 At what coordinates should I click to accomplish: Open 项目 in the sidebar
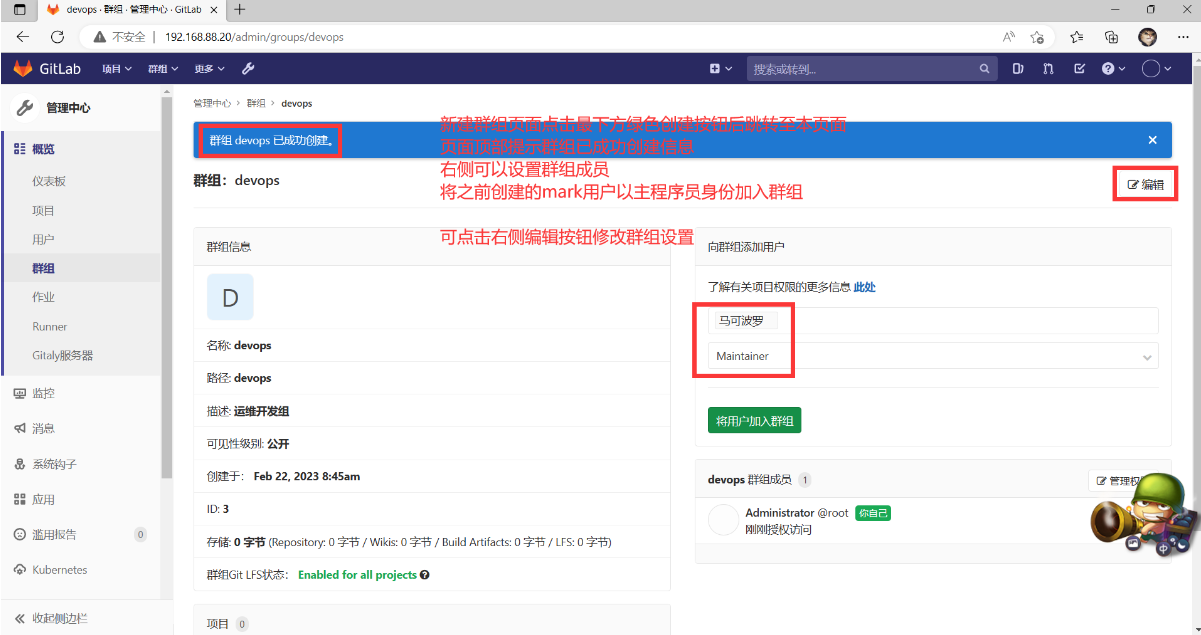point(43,210)
